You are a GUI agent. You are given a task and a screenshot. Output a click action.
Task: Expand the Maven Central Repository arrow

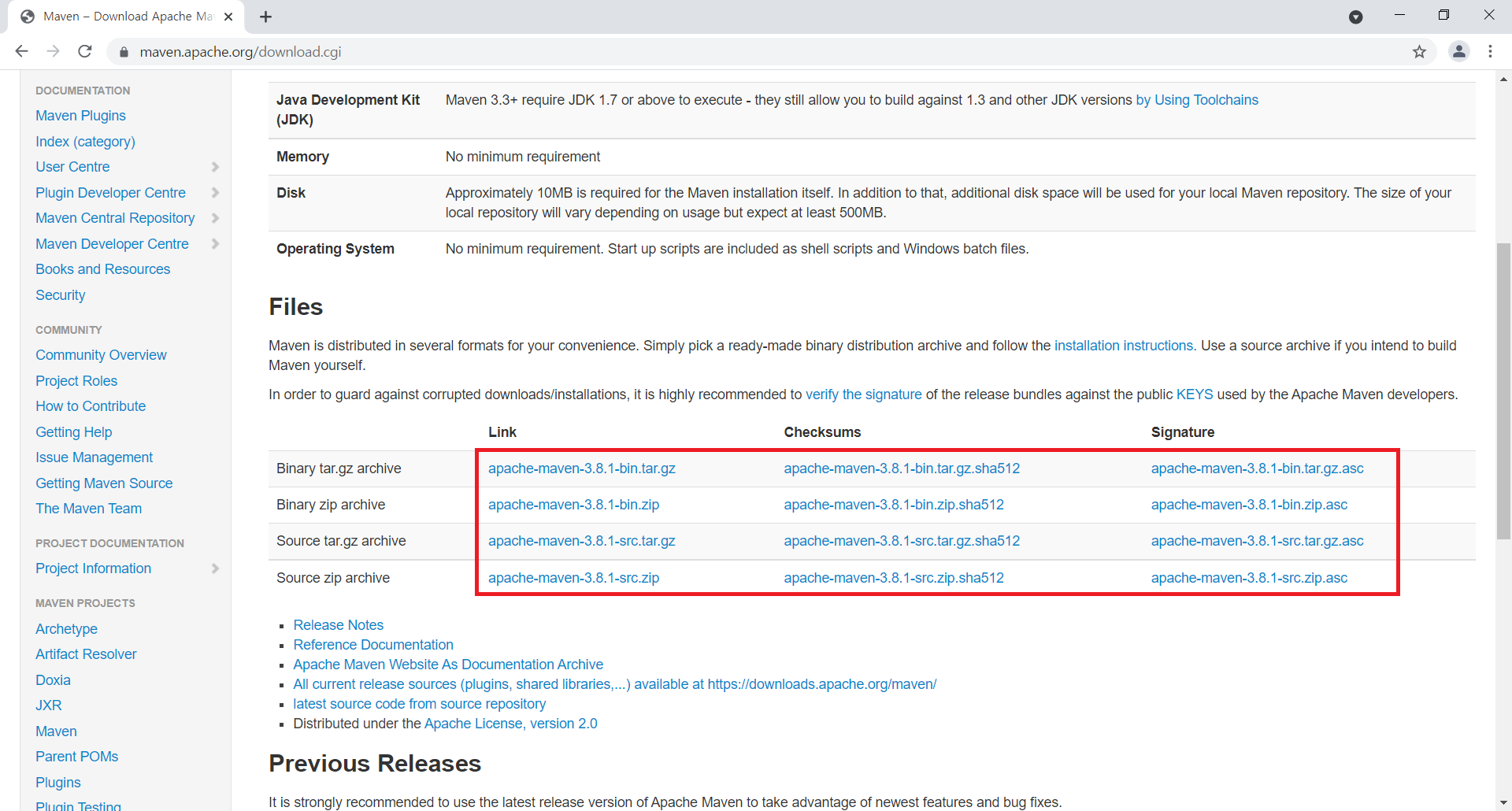(x=215, y=218)
